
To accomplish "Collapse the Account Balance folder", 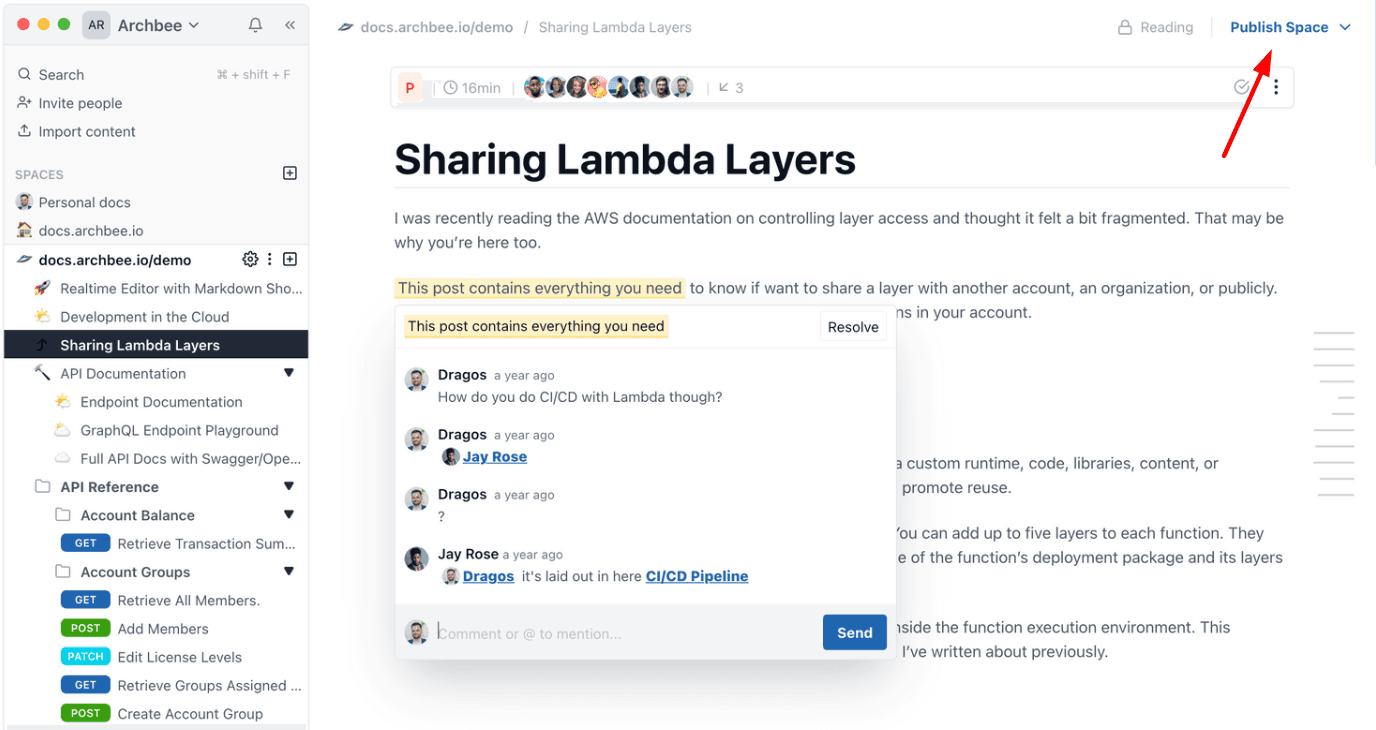I will pos(289,515).
